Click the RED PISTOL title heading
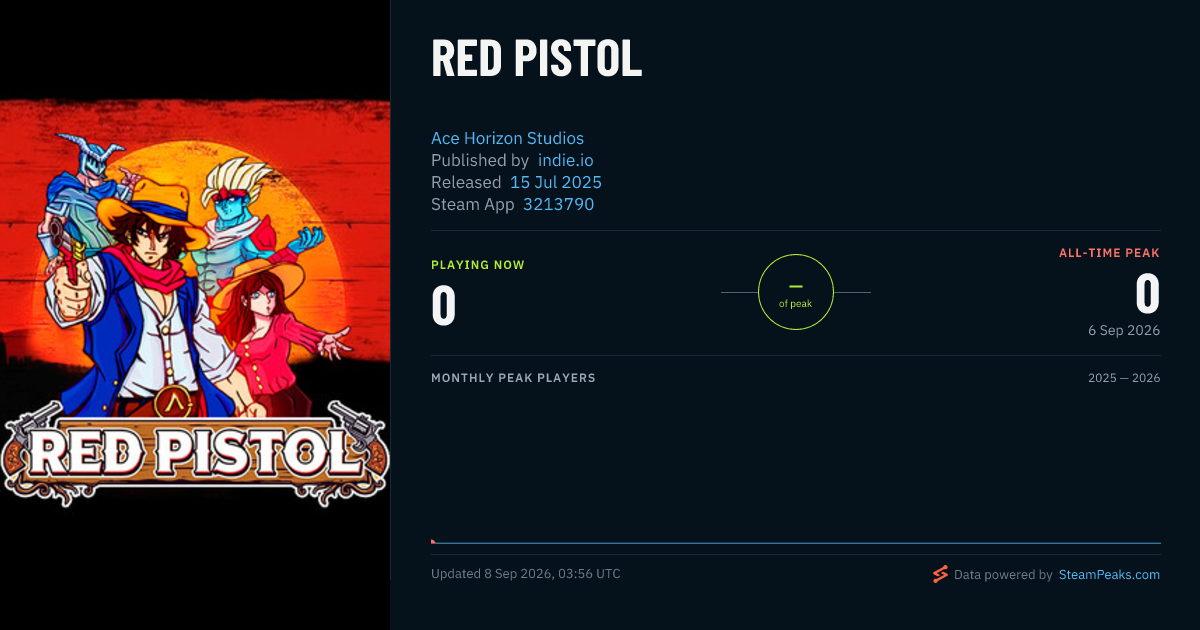The width and height of the screenshot is (1200, 630). pos(536,59)
